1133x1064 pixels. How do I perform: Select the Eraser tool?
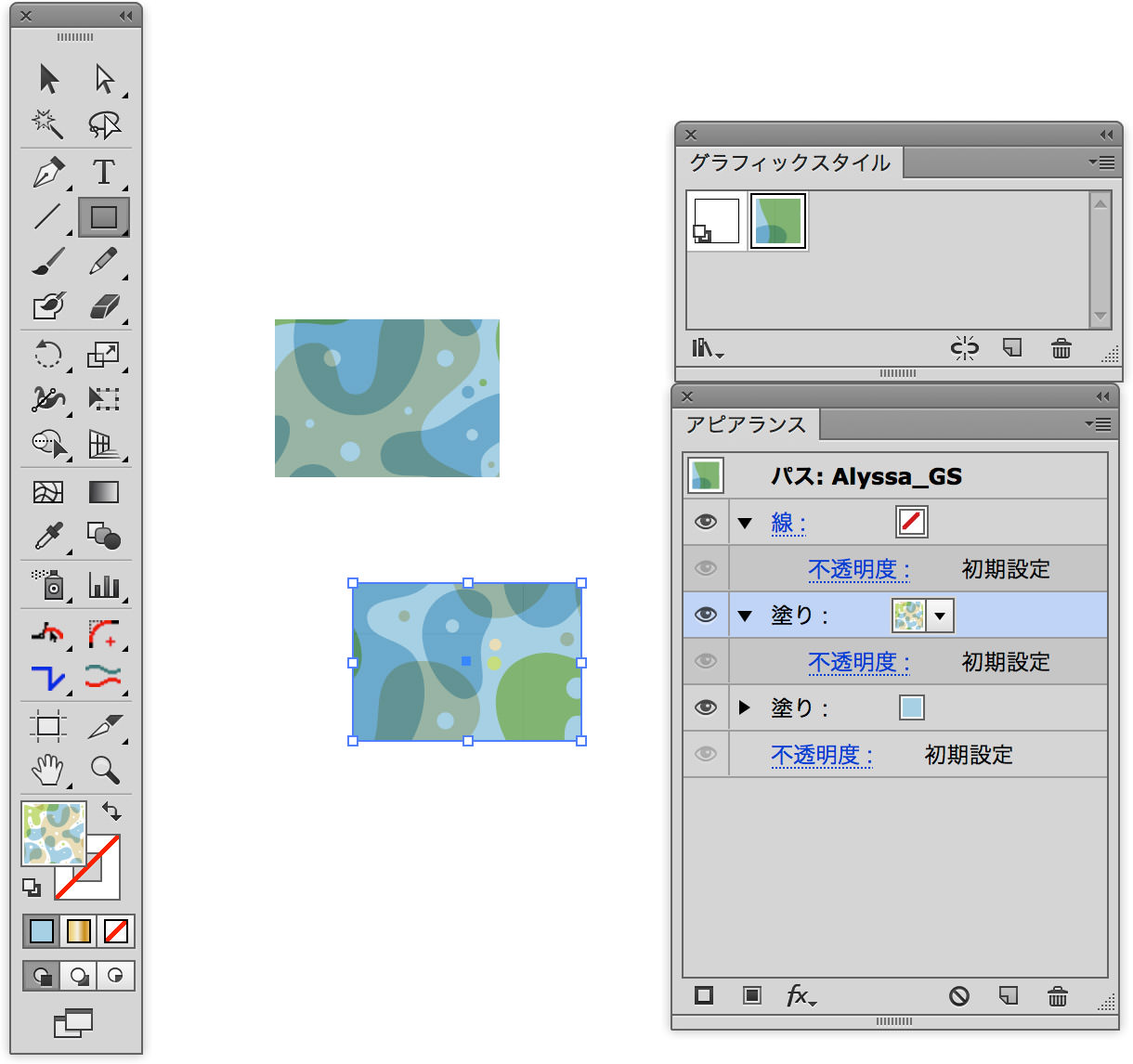104,305
